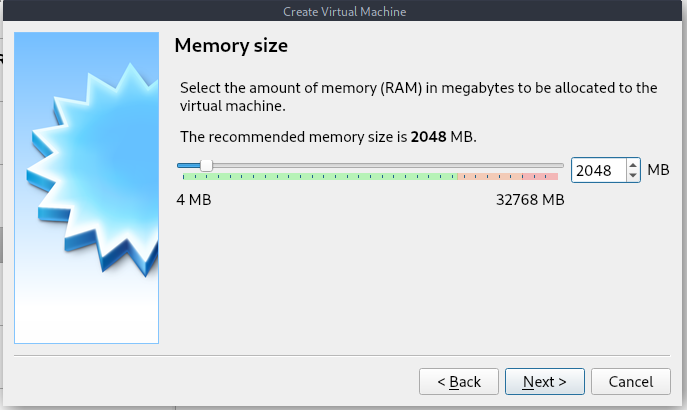Click the red zone of memory scale

click(x=540, y=177)
